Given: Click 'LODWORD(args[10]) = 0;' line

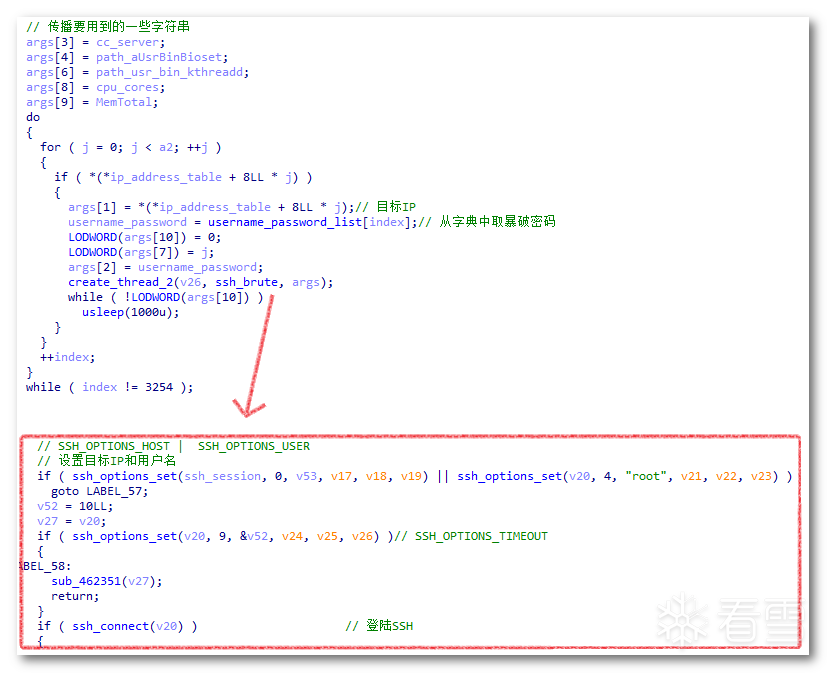Looking at the screenshot, I should pos(145,237).
